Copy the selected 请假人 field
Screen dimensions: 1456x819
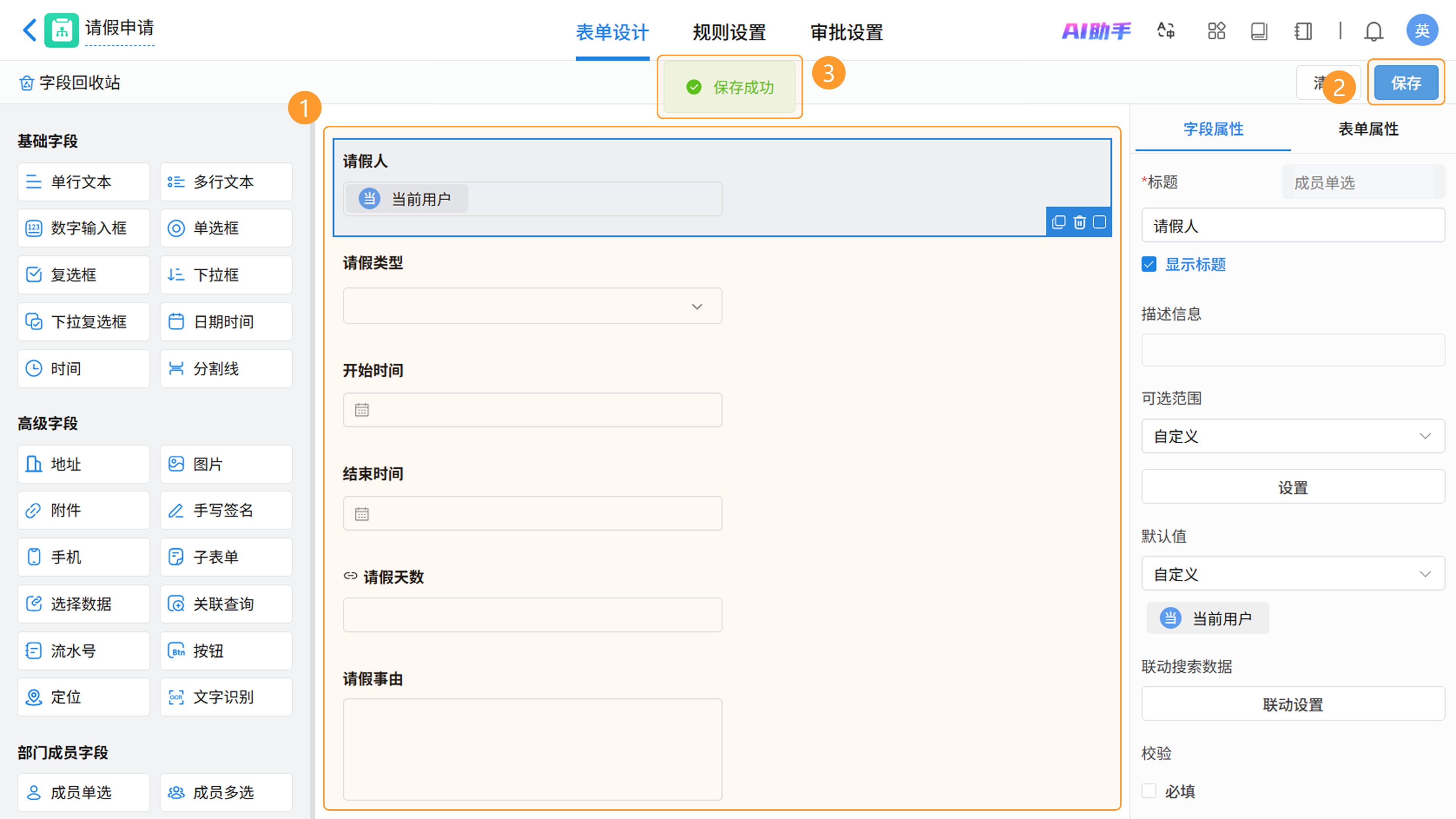pyautogui.click(x=1059, y=222)
